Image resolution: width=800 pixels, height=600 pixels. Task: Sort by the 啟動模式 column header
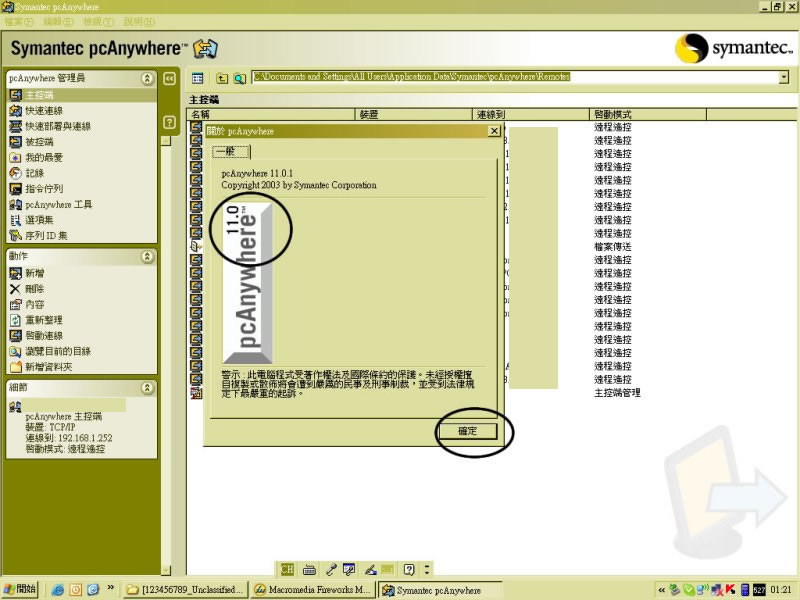point(648,114)
